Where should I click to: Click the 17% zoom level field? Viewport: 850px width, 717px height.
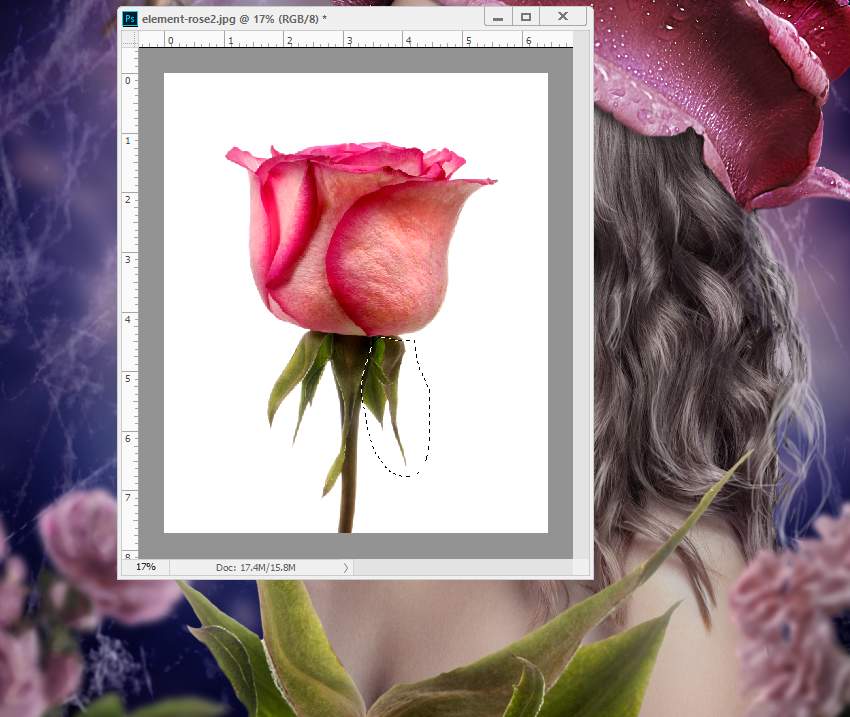tap(146, 567)
